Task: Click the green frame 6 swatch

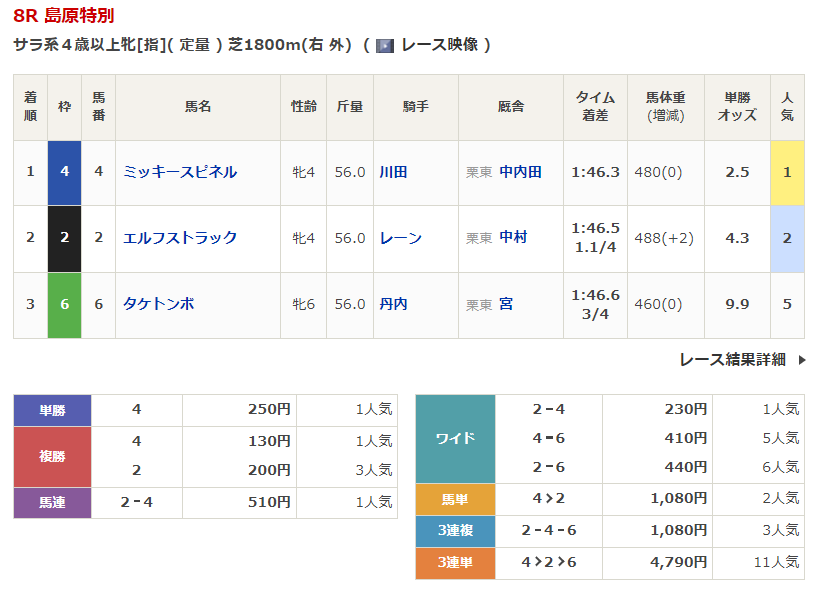Action: pos(65,304)
